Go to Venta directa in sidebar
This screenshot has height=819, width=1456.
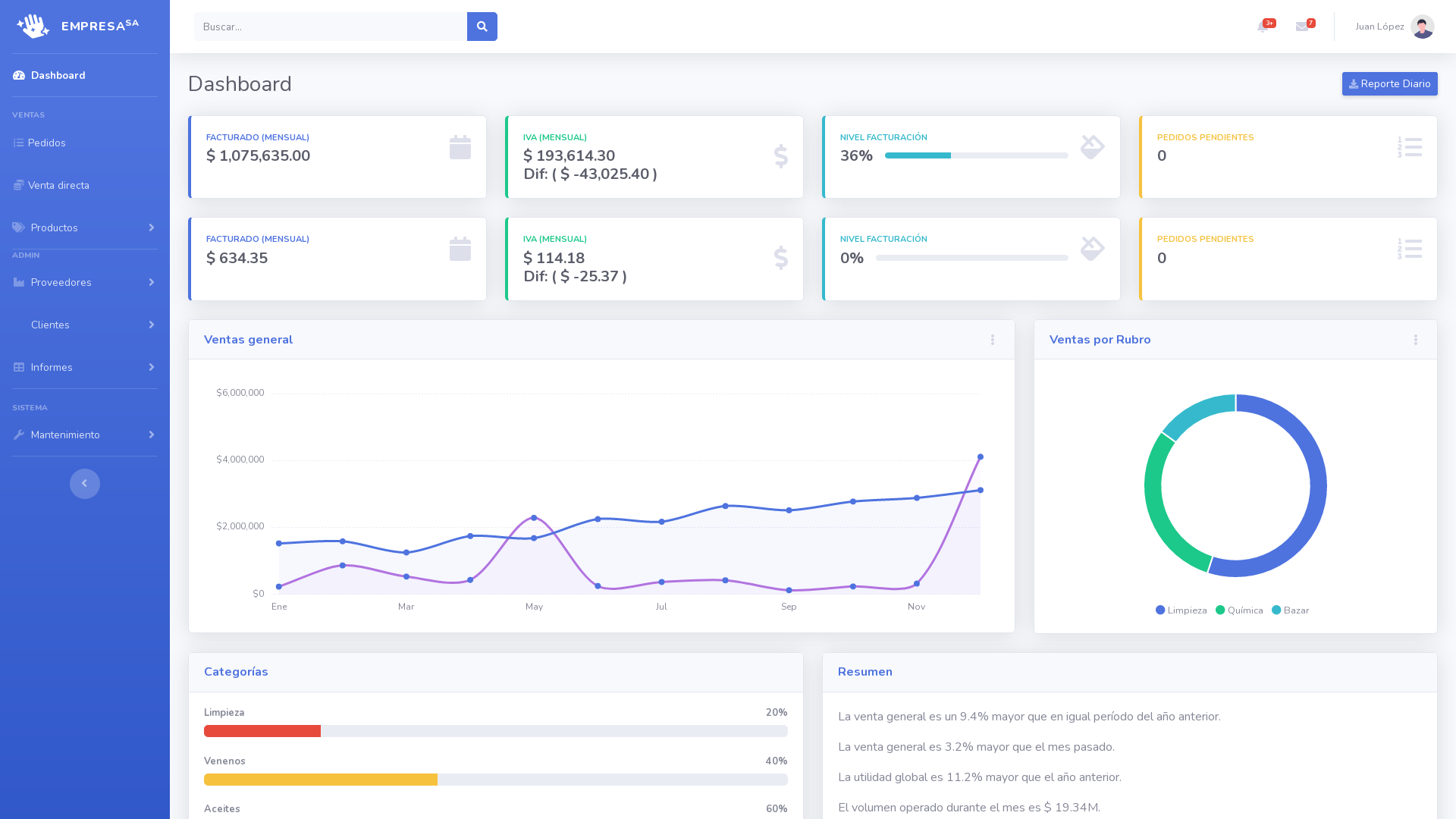58,185
